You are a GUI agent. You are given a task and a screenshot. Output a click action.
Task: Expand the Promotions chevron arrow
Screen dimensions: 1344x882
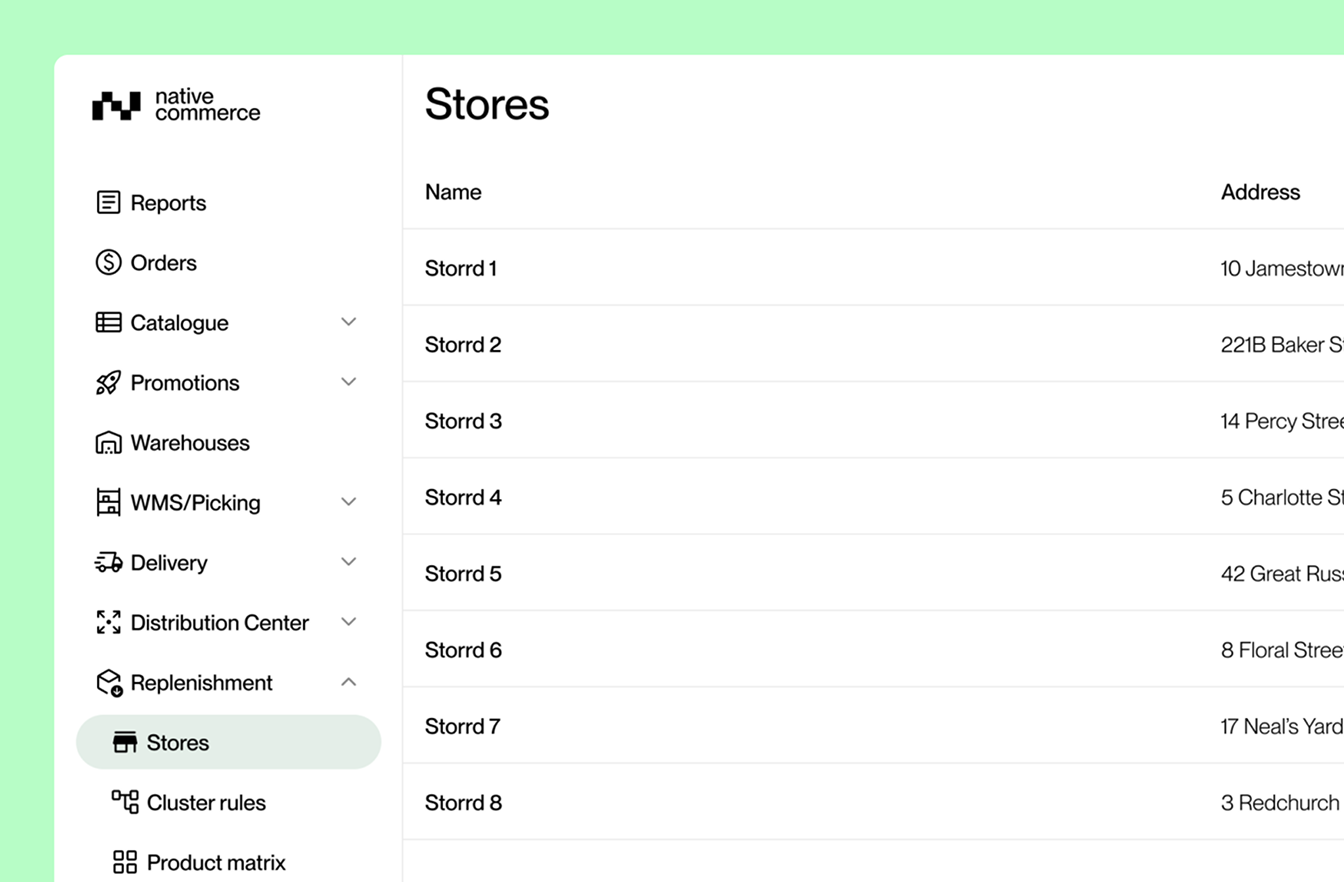[x=348, y=382]
